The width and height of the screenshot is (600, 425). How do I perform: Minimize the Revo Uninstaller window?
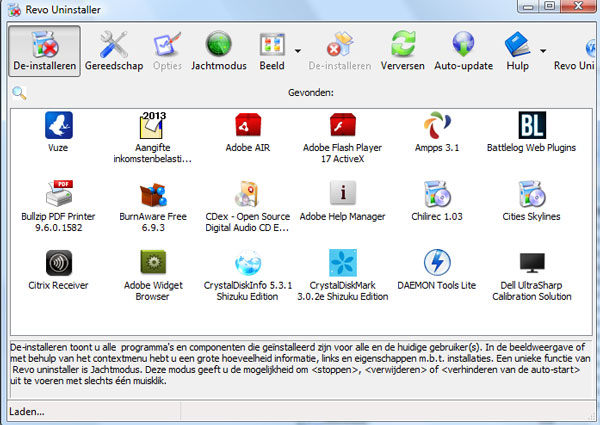(529, 6)
